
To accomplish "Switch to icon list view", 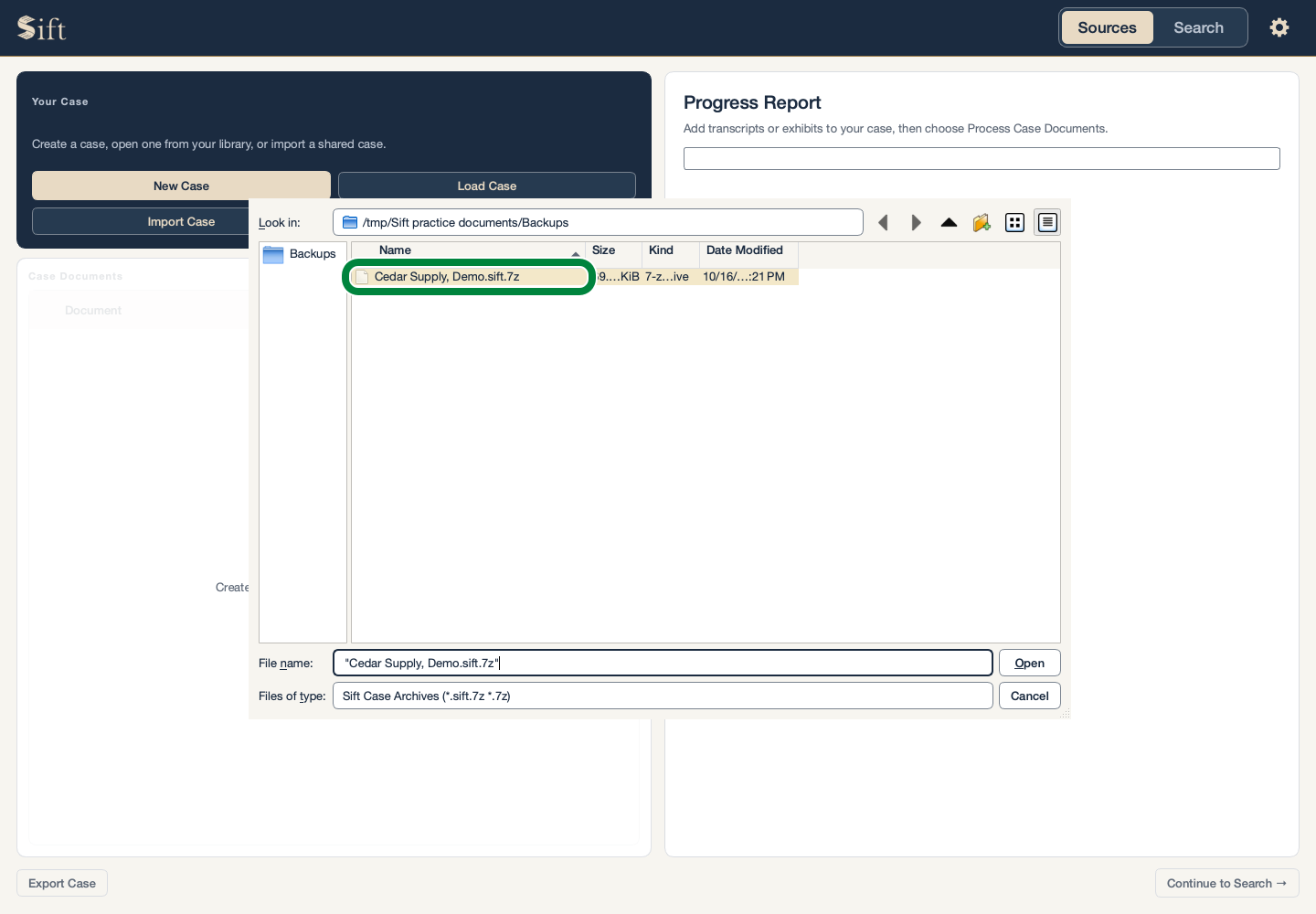I will (1014, 222).
